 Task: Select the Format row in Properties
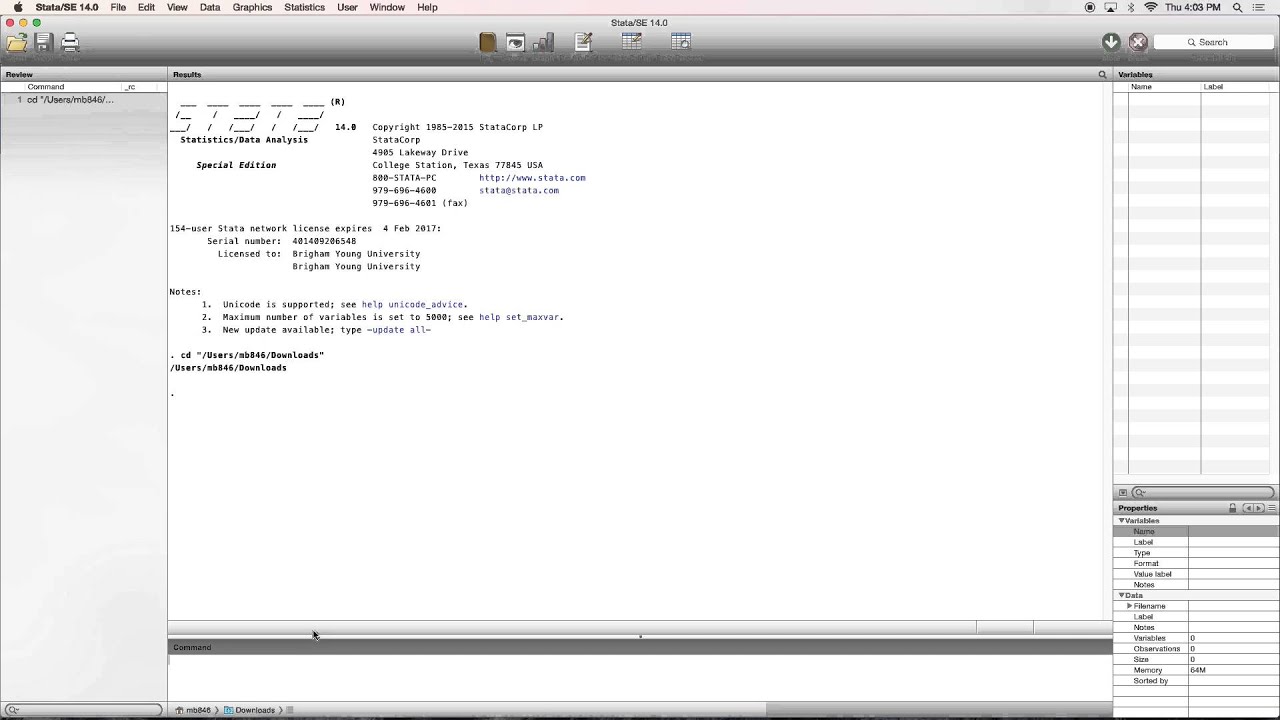[x=1196, y=564]
